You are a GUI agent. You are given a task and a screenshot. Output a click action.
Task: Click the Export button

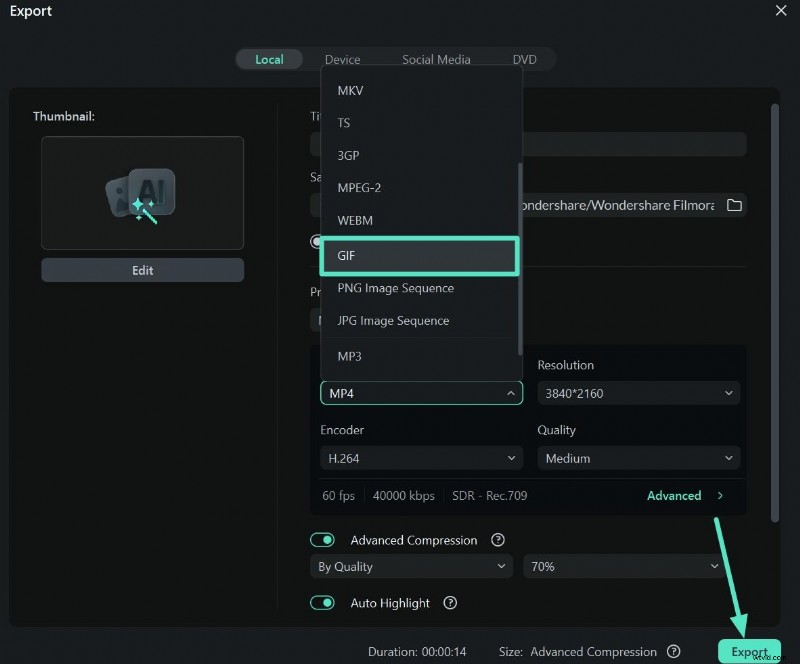click(x=749, y=651)
